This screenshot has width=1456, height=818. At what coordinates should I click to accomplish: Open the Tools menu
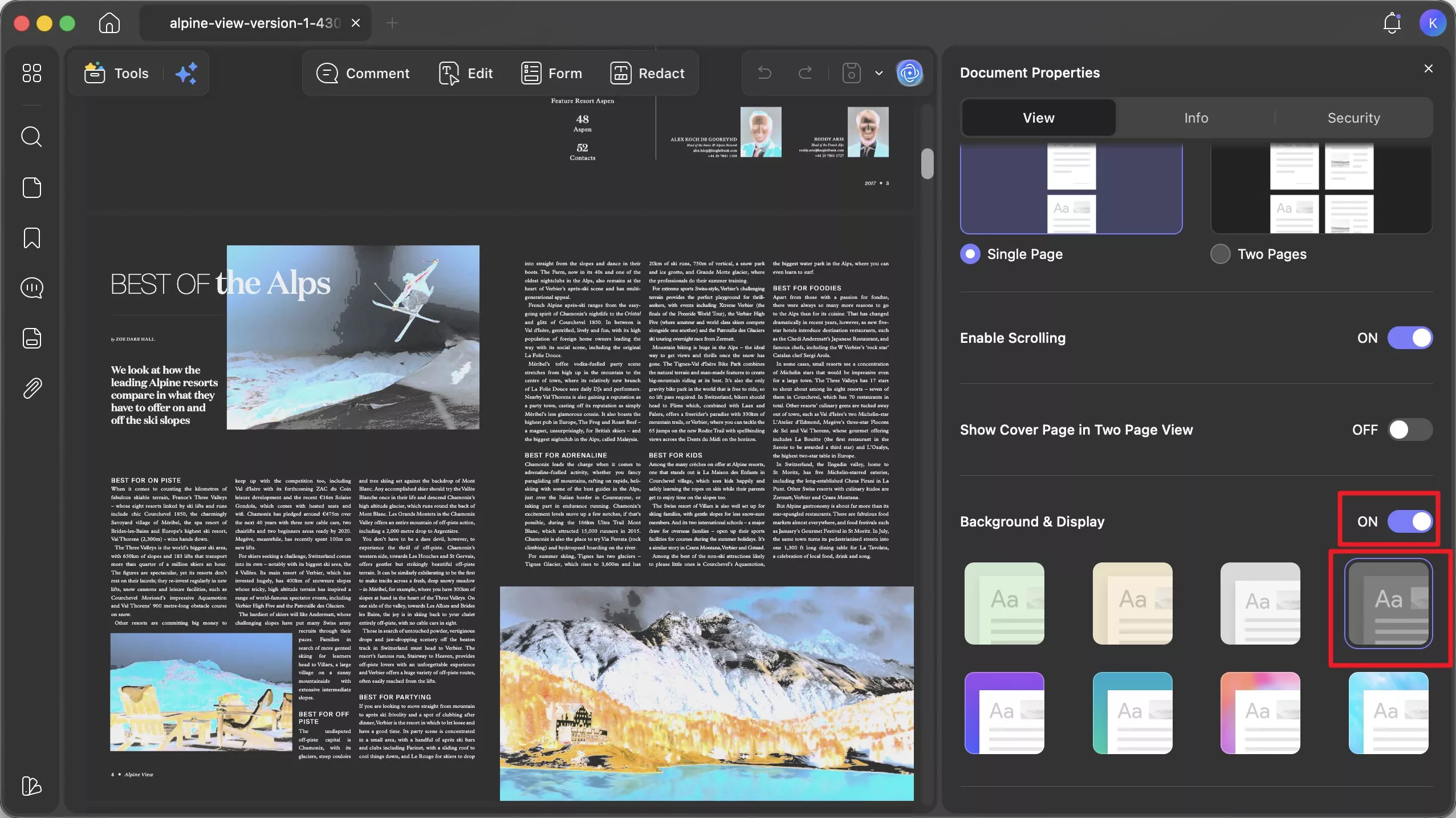(x=116, y=73)
